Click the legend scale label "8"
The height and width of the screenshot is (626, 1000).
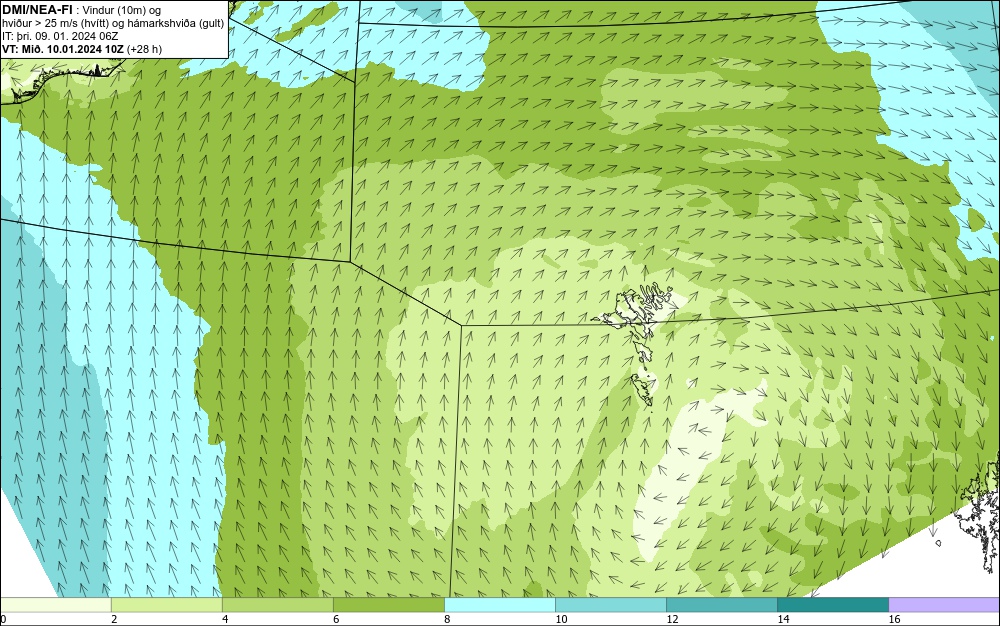point(447,619)
